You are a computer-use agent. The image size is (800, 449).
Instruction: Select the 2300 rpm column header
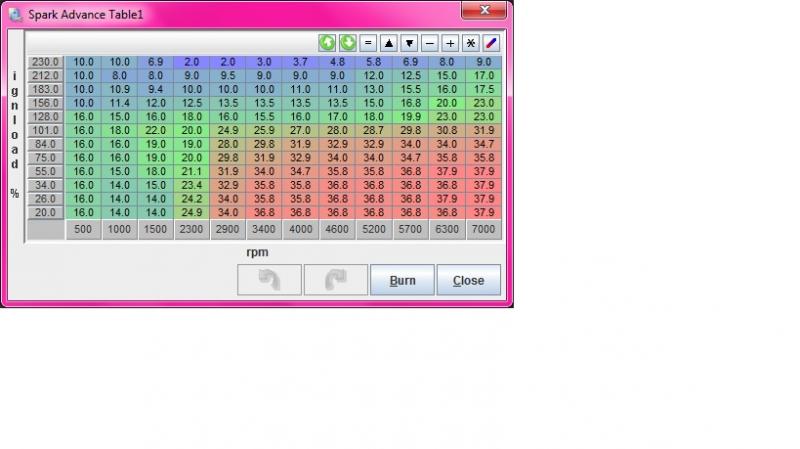(x=192, y=230)
